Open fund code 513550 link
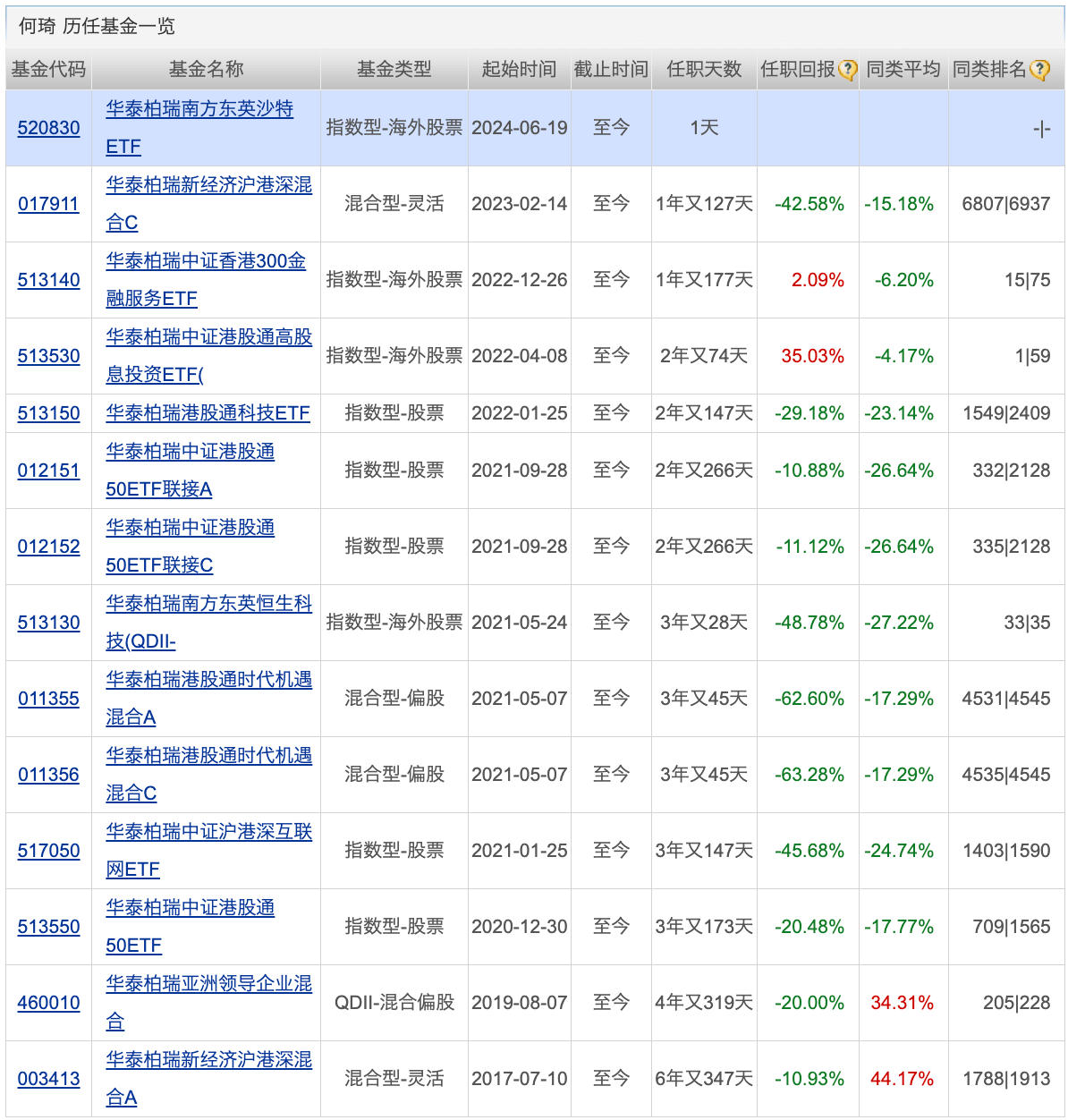Viewport: 1068px width, 1120px height. coord(48,927)
